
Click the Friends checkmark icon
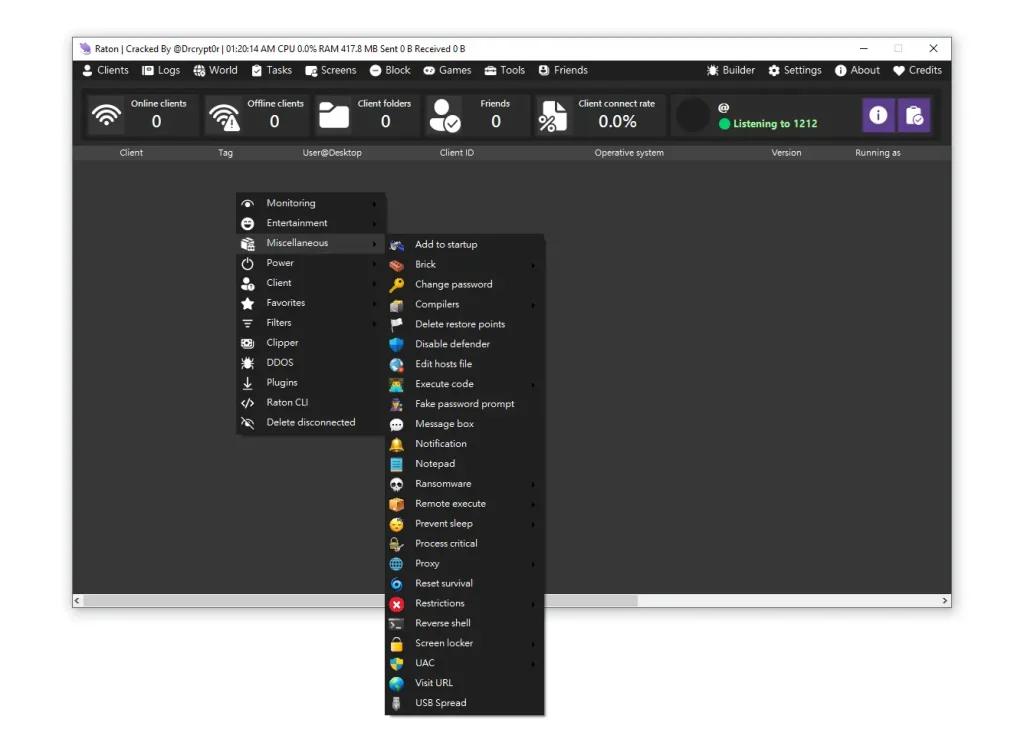coord(448,115)
